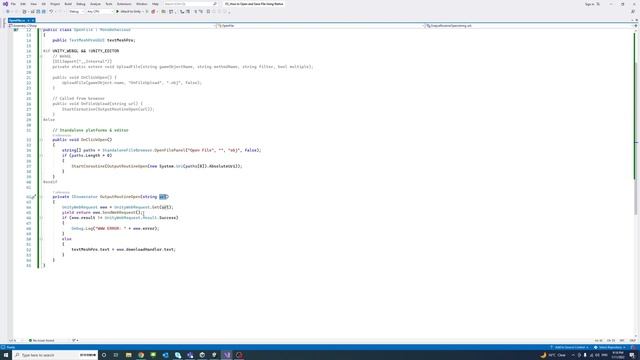This screenshot has width=640, height=360.
Task: Expand the Attach to Unity dropdown arrow
Action: click(143, 11)
